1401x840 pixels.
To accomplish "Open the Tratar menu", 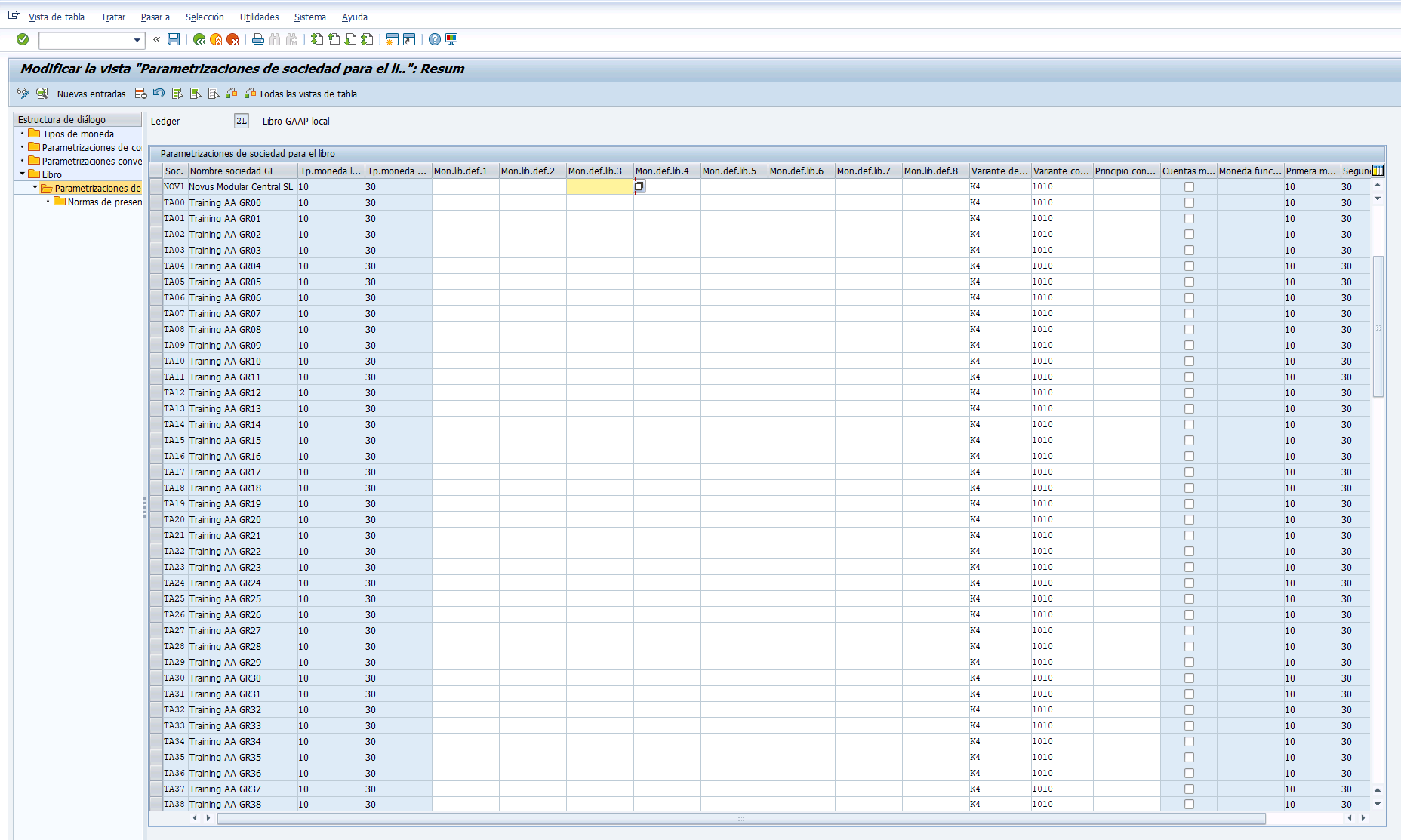I will 113,17.
